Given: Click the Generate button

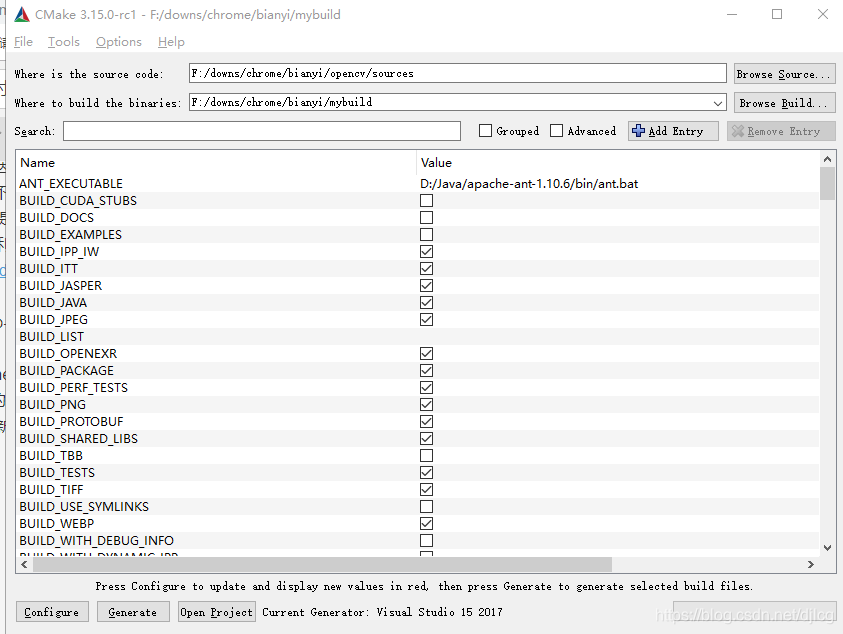Looking at the screenshot, I should pos(133,612).
